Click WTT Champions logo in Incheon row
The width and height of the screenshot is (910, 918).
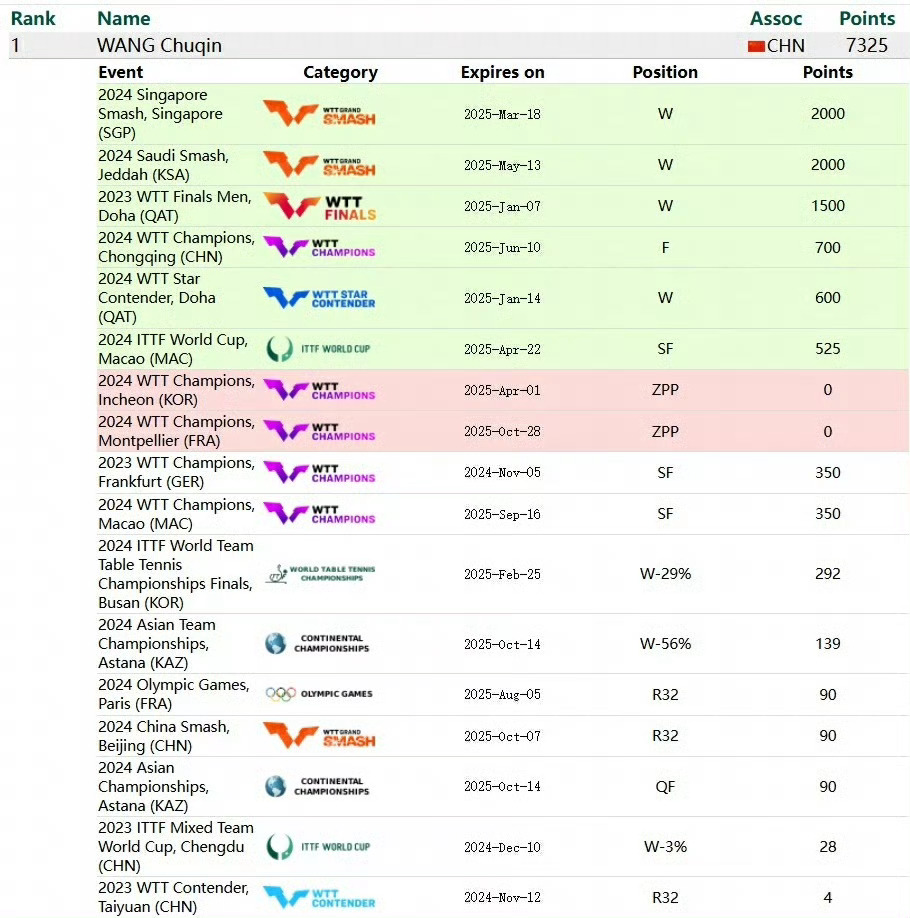point(319,390)
